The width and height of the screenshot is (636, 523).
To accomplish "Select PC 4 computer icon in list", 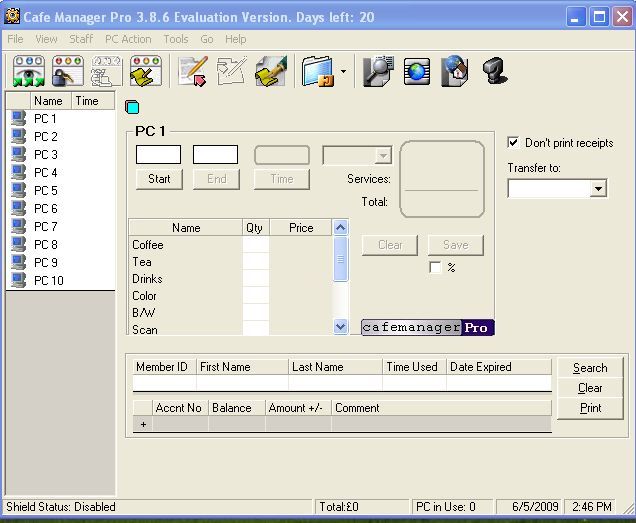I will 18,172.
